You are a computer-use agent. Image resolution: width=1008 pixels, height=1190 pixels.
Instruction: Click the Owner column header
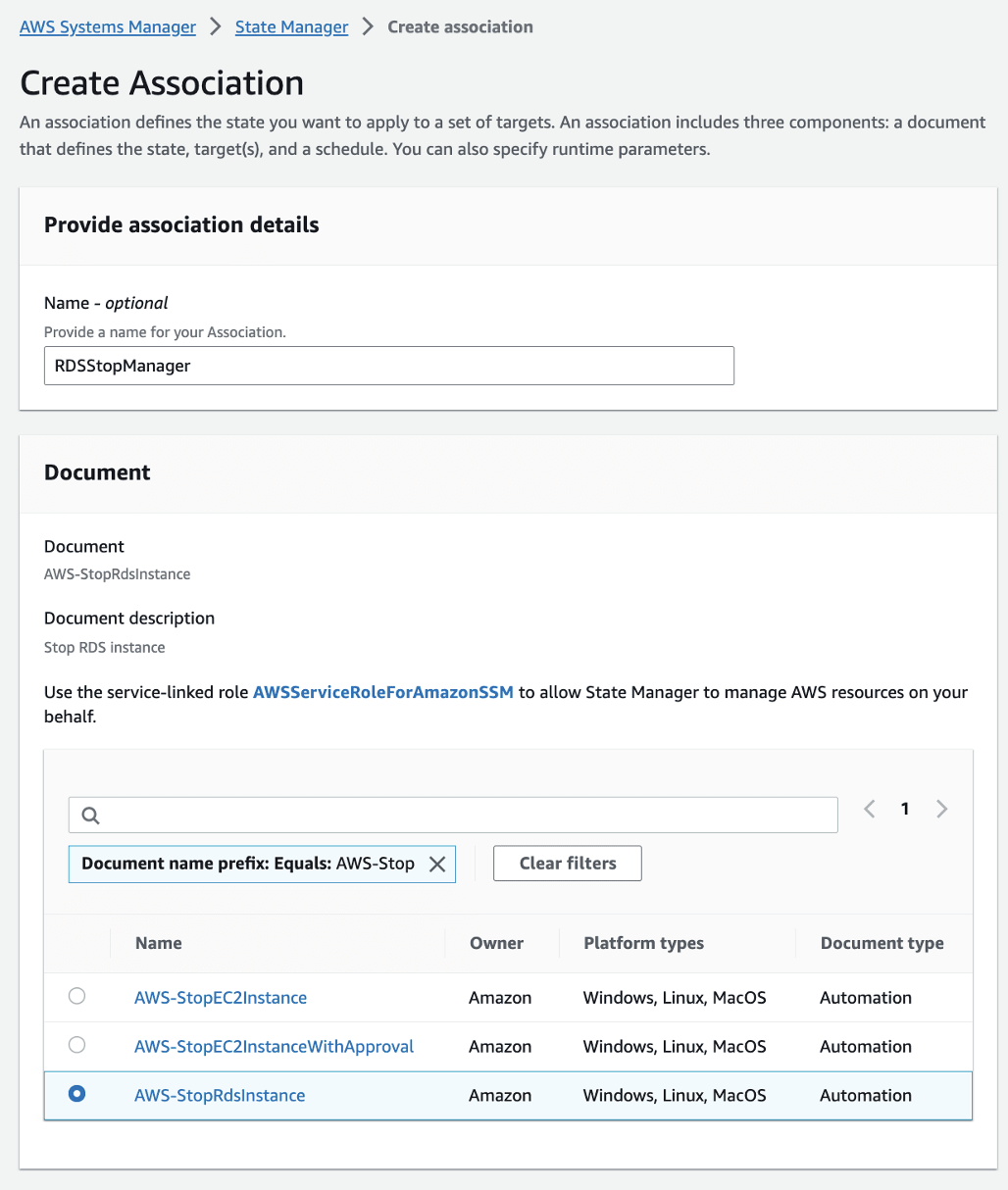pyautogui.click(x=496, y=943)
